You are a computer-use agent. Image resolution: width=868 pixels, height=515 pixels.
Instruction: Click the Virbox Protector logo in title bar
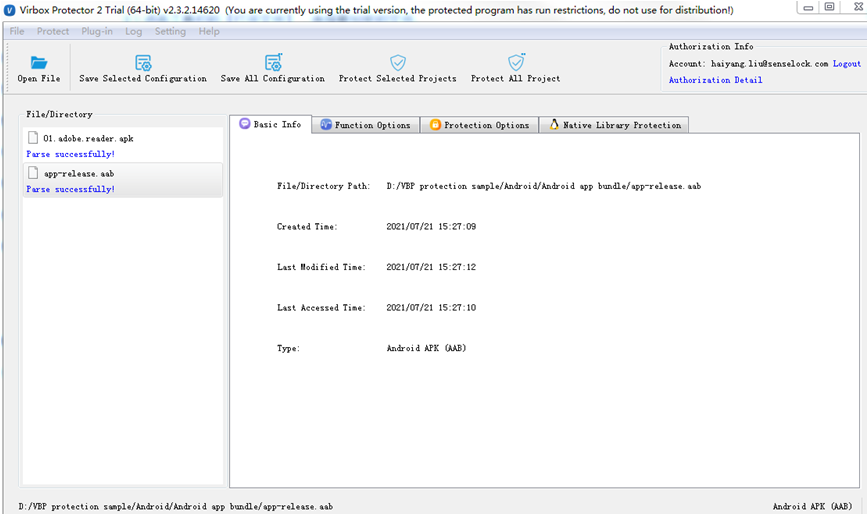(x=9, y=10)
